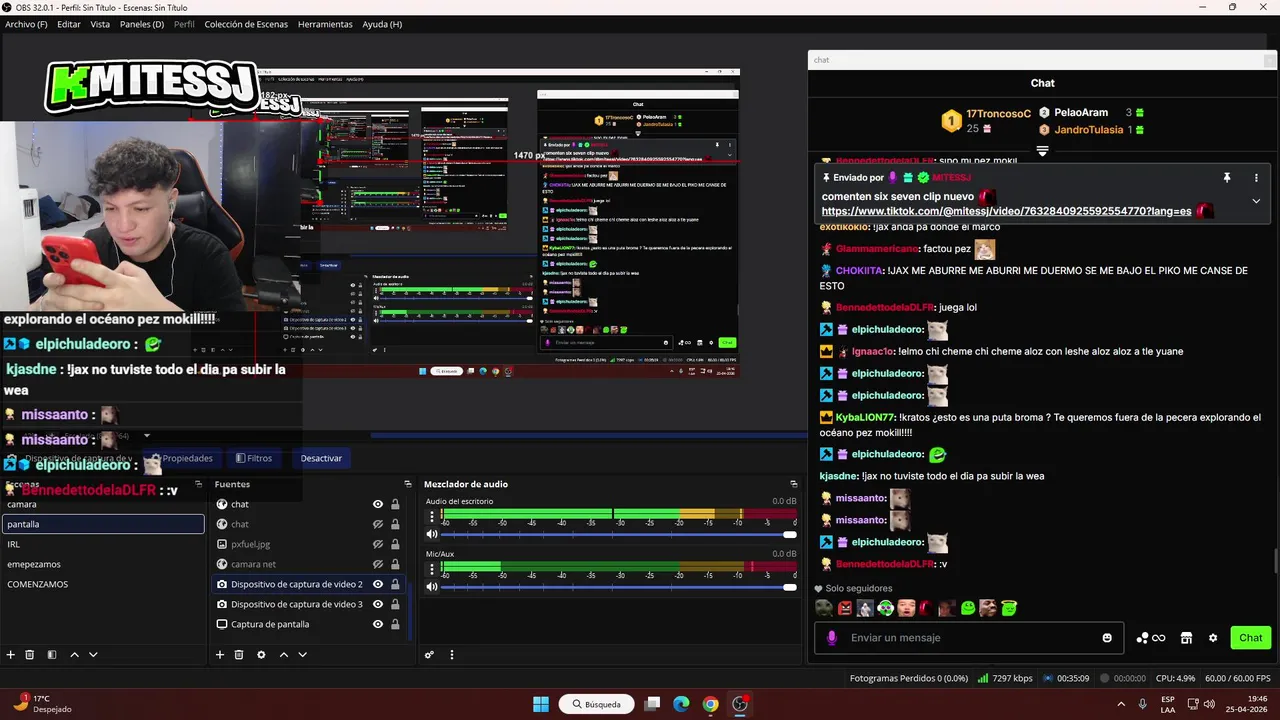The image size is (1280, 720).
Task: Pop out the Mezclador de audio dock
Action: [x=793, y=484]
